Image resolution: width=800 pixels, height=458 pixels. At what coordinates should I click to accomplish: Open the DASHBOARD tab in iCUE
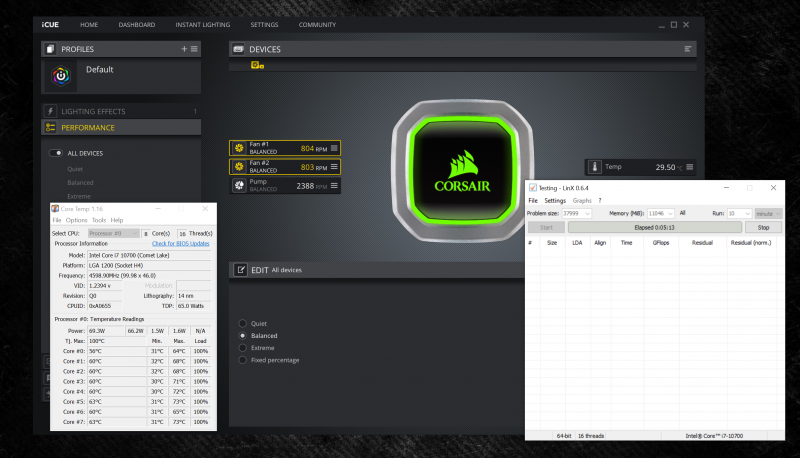click(x=136, y=24)
